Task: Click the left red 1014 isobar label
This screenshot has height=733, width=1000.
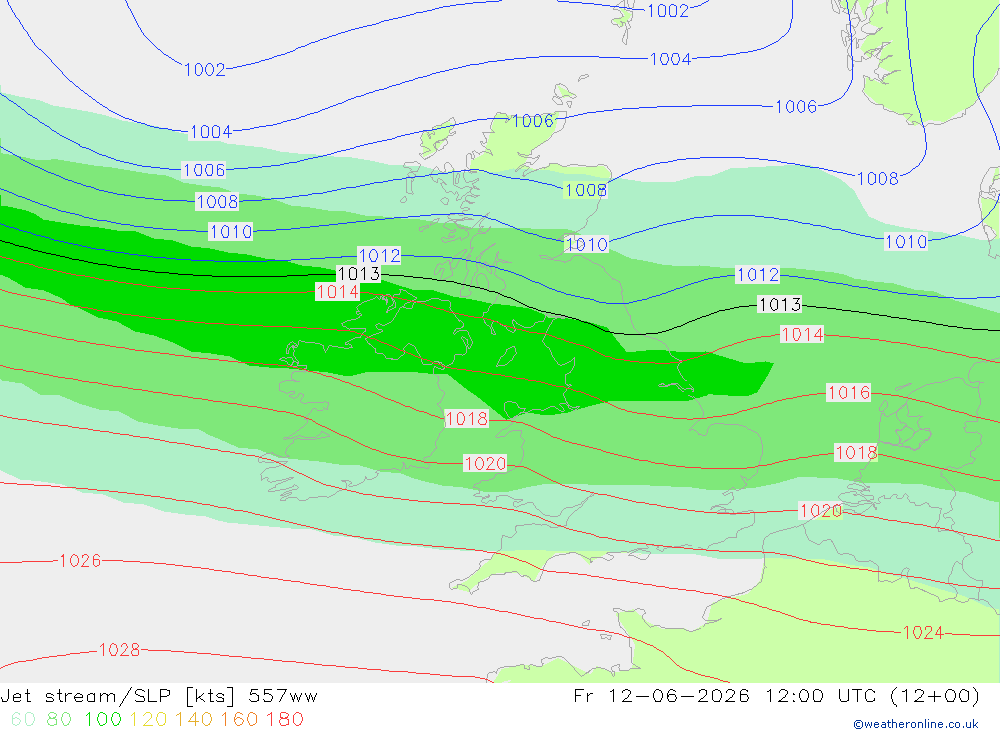Action: (x=337, y=292)
